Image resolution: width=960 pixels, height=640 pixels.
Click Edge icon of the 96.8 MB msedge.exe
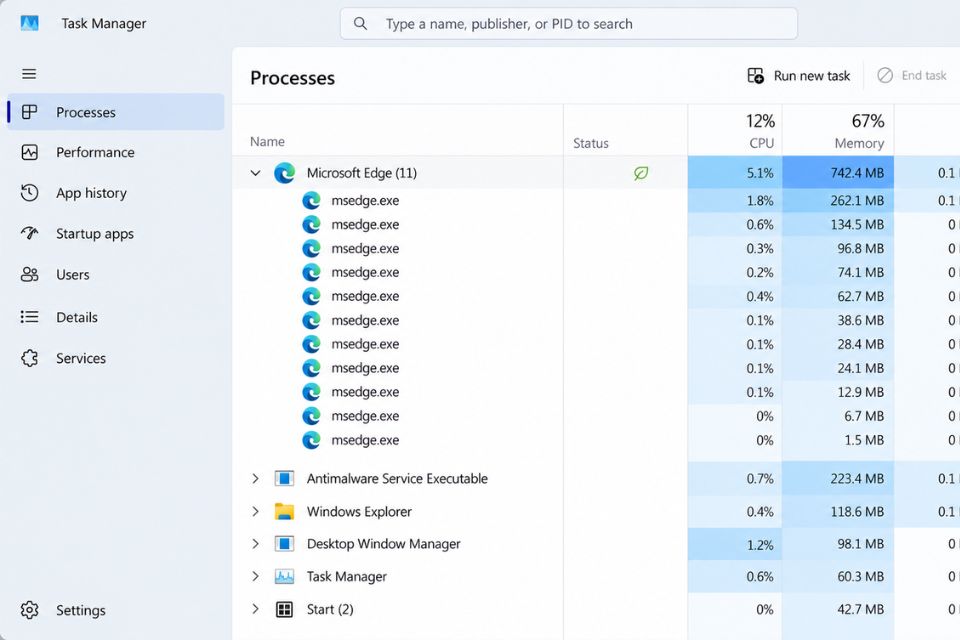pyautogui.click(x=311, y=248)
